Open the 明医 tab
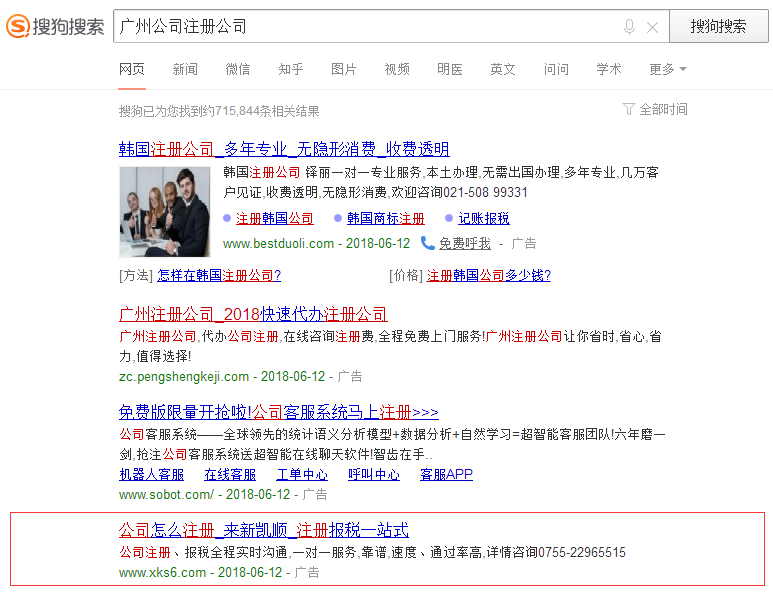773x592 pixels. (450, 69)
